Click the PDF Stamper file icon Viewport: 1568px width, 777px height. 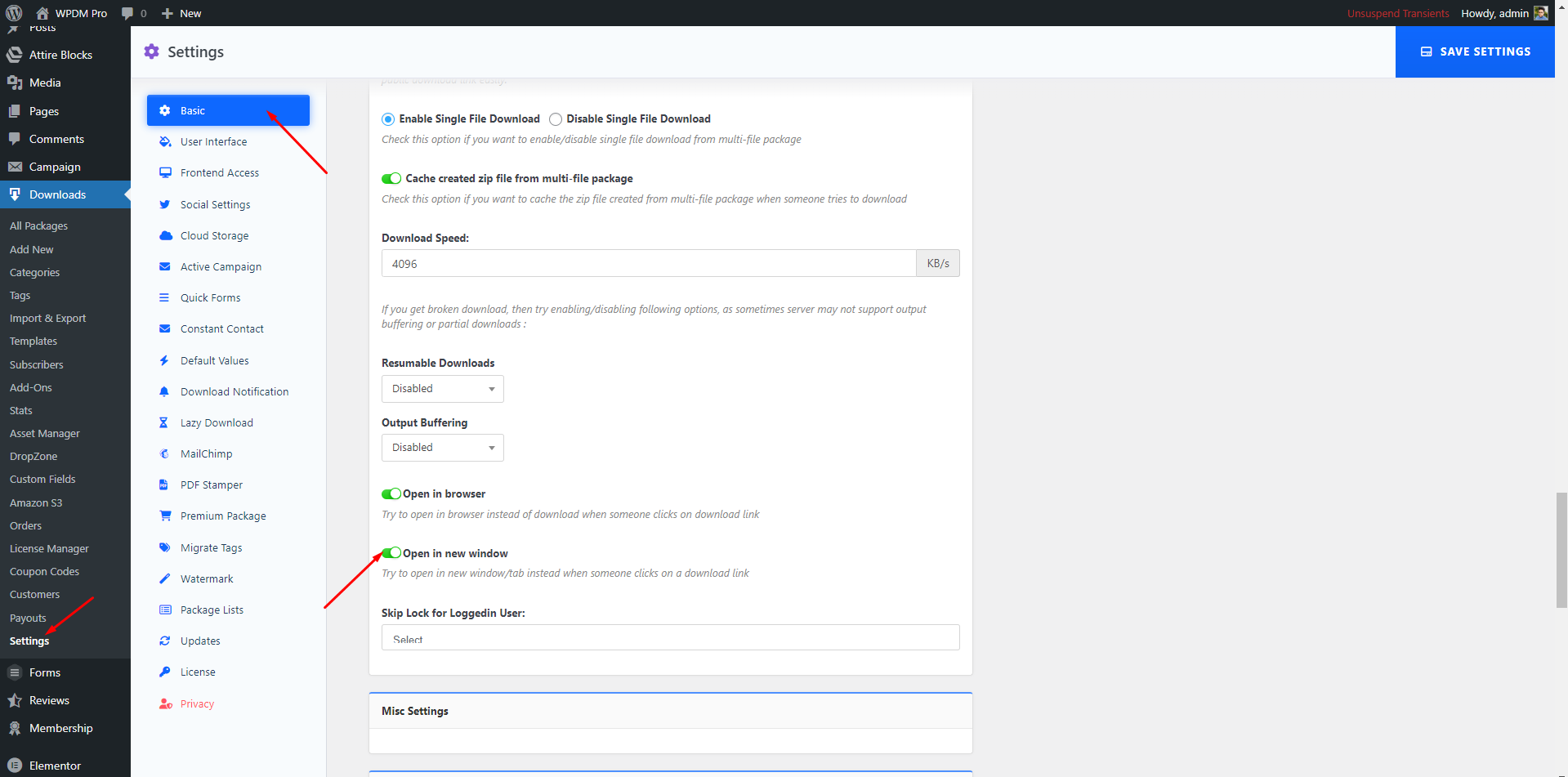point(163,485)
